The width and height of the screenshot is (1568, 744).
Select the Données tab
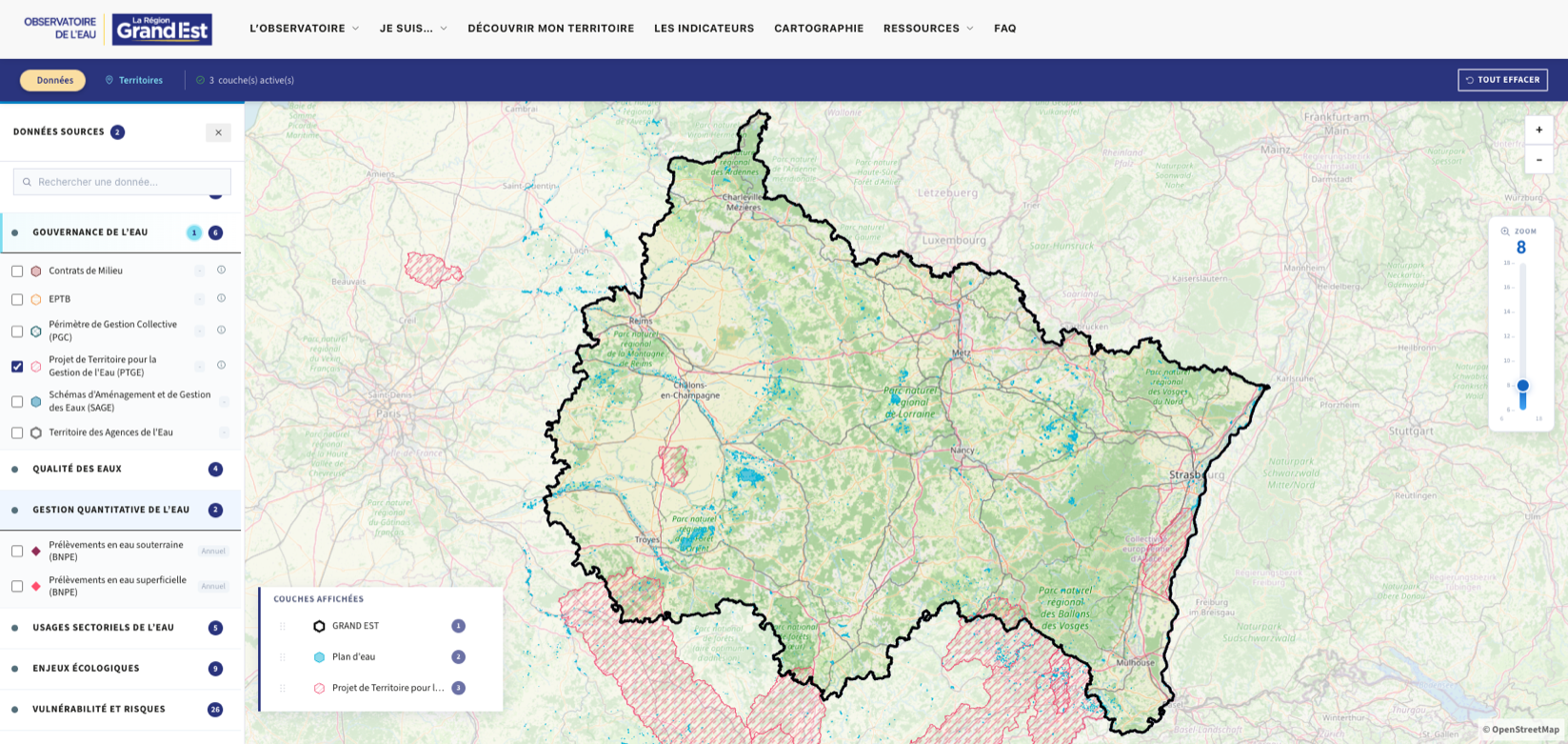click(x=53, y=80)
